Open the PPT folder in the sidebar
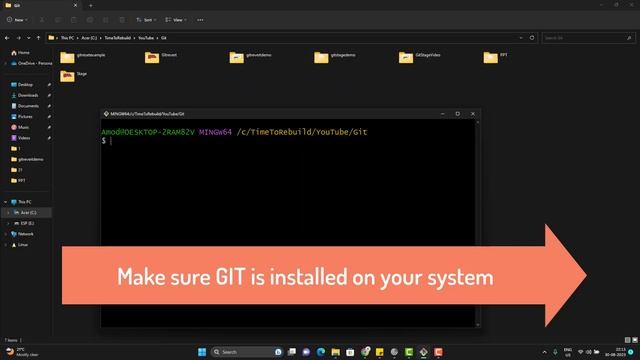 18,180
